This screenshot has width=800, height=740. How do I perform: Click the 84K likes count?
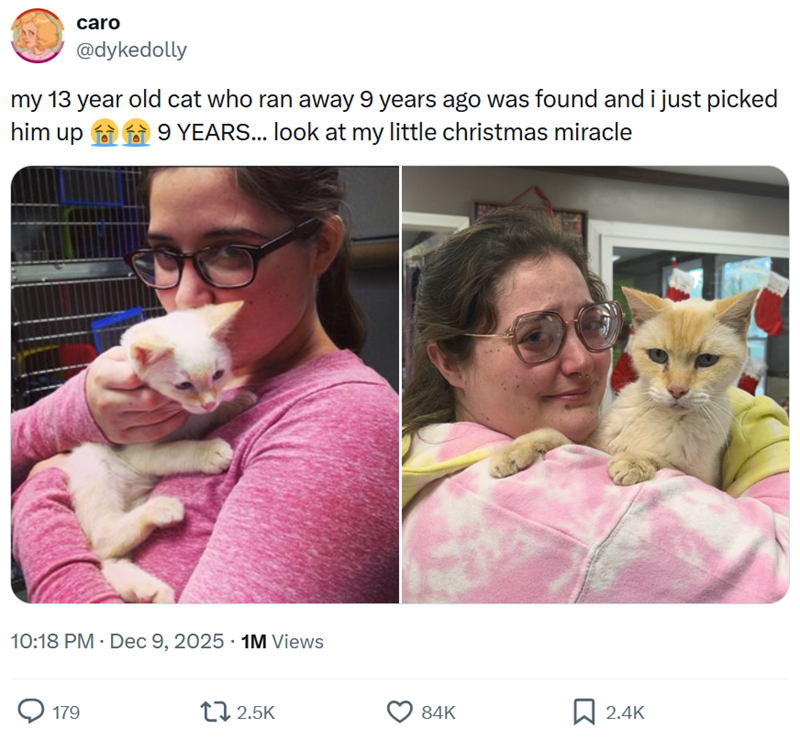[x=438, y=713]
